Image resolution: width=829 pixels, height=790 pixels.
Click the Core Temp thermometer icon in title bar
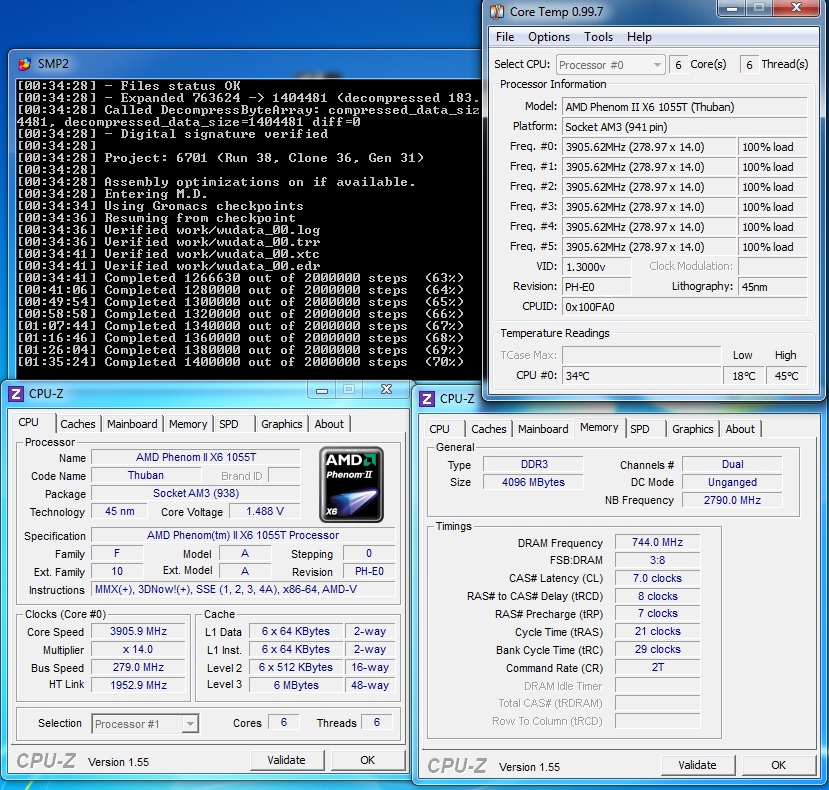point(497,11)
